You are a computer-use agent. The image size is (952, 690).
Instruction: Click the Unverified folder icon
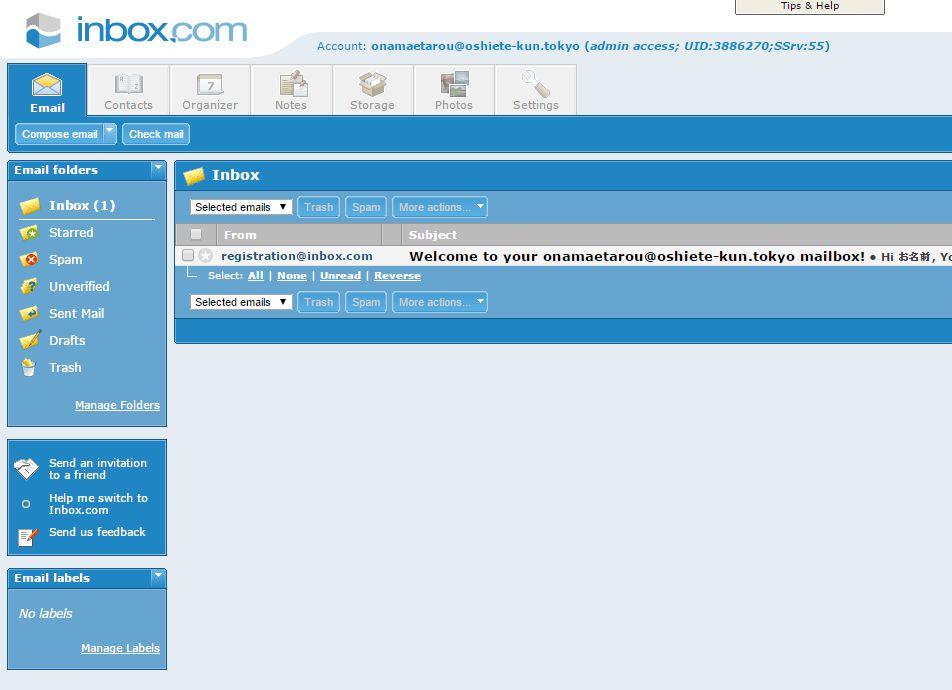click(x=29, y=287)
